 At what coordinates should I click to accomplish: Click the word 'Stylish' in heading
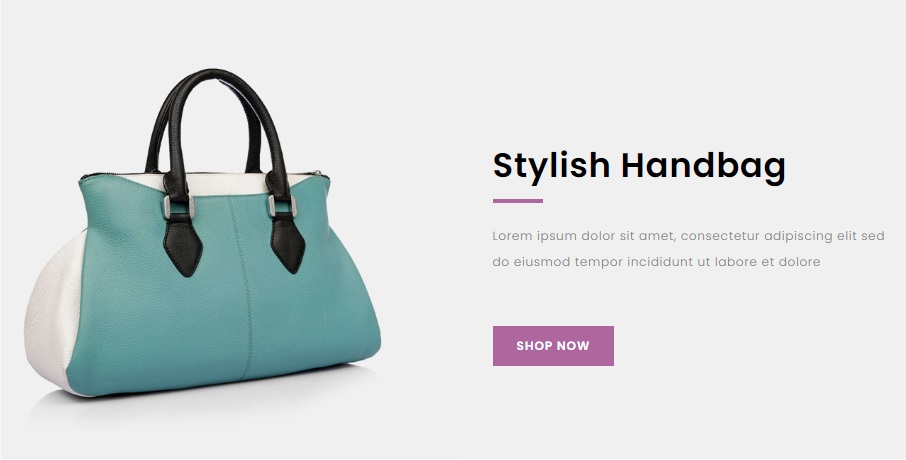pyautogui.click(x=551, y=166)
